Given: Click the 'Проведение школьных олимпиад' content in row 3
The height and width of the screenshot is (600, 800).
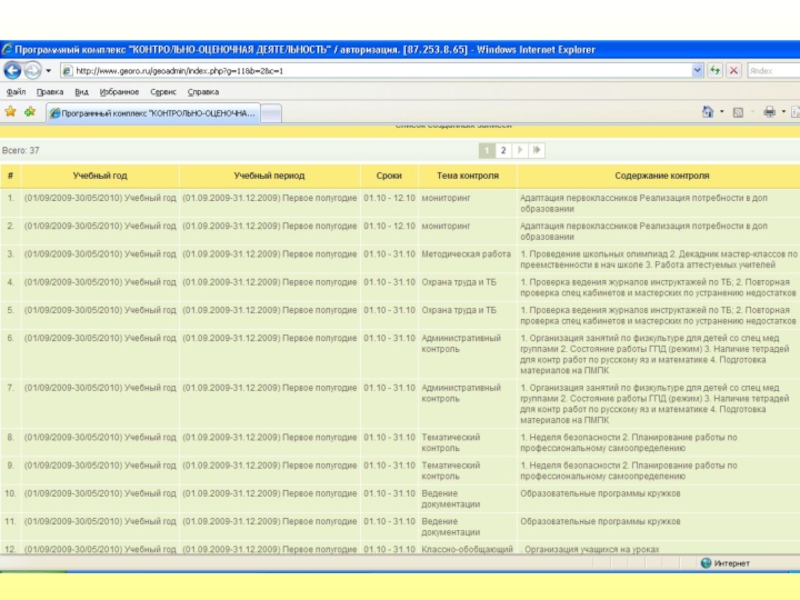Looking at the screenshot, I should (658, 259).
